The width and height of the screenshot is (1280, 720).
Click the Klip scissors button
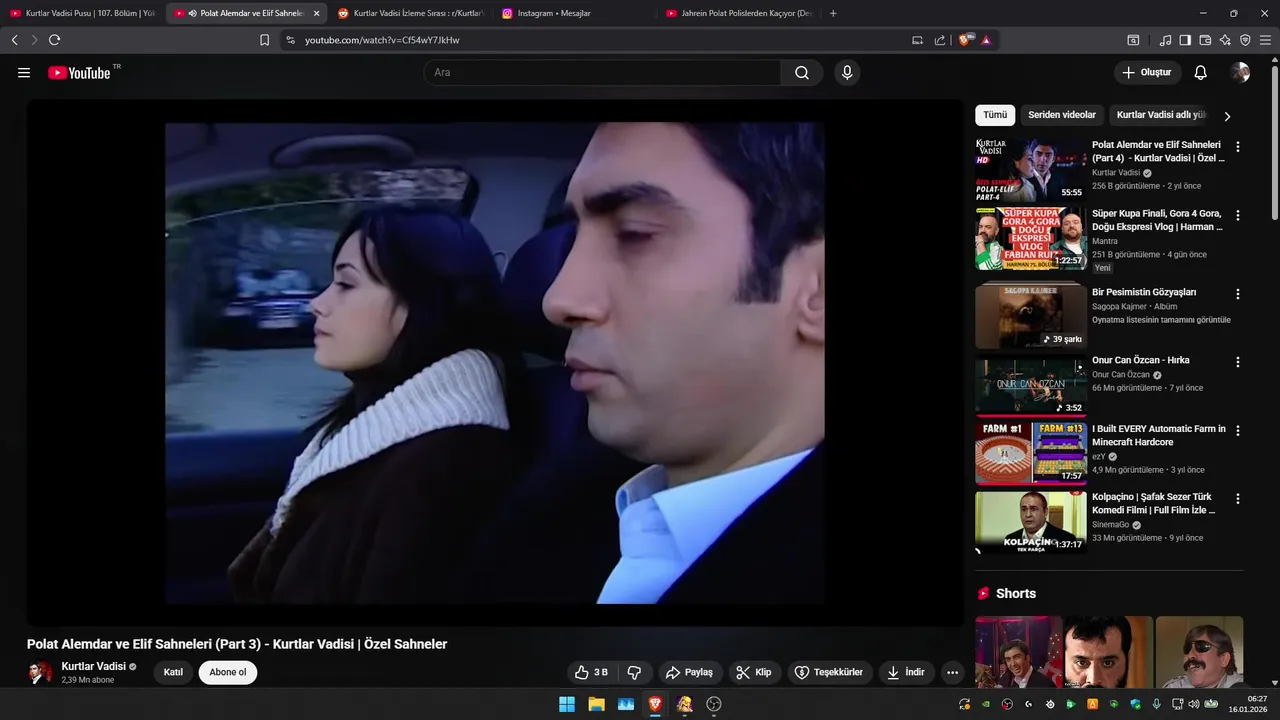(754, 672)
